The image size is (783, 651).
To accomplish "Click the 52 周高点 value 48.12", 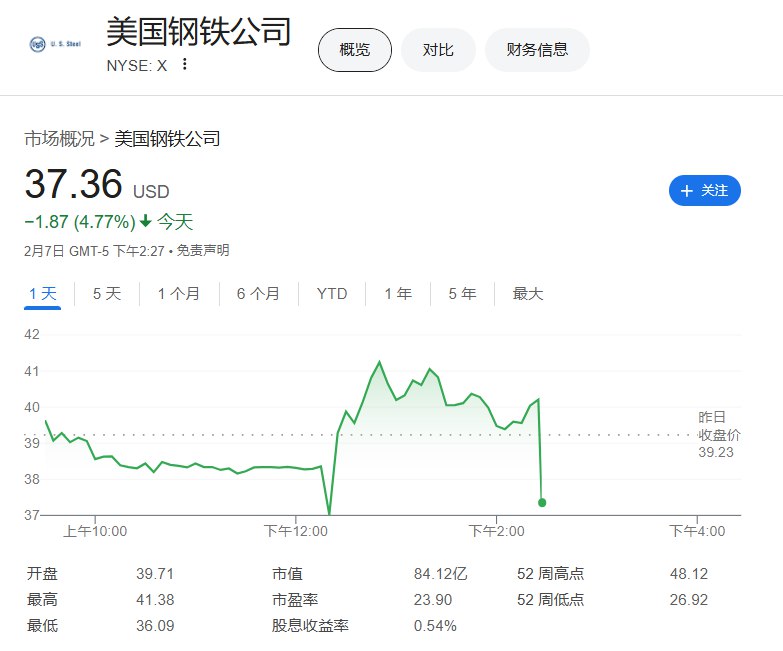I will coord(689,574).
